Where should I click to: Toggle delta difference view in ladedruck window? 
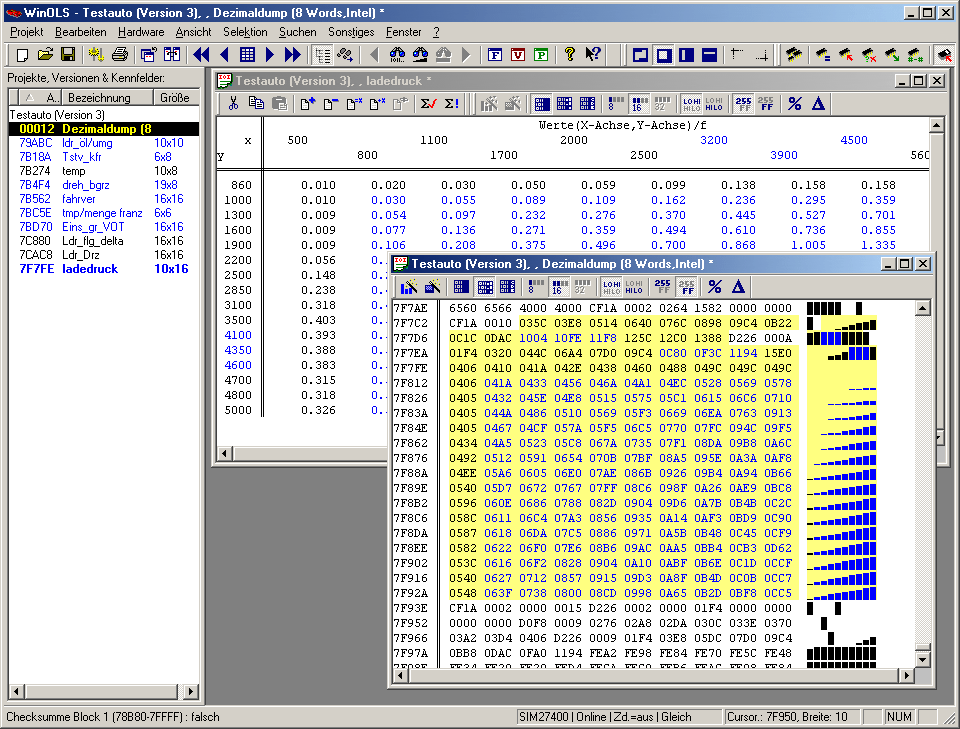818,104
